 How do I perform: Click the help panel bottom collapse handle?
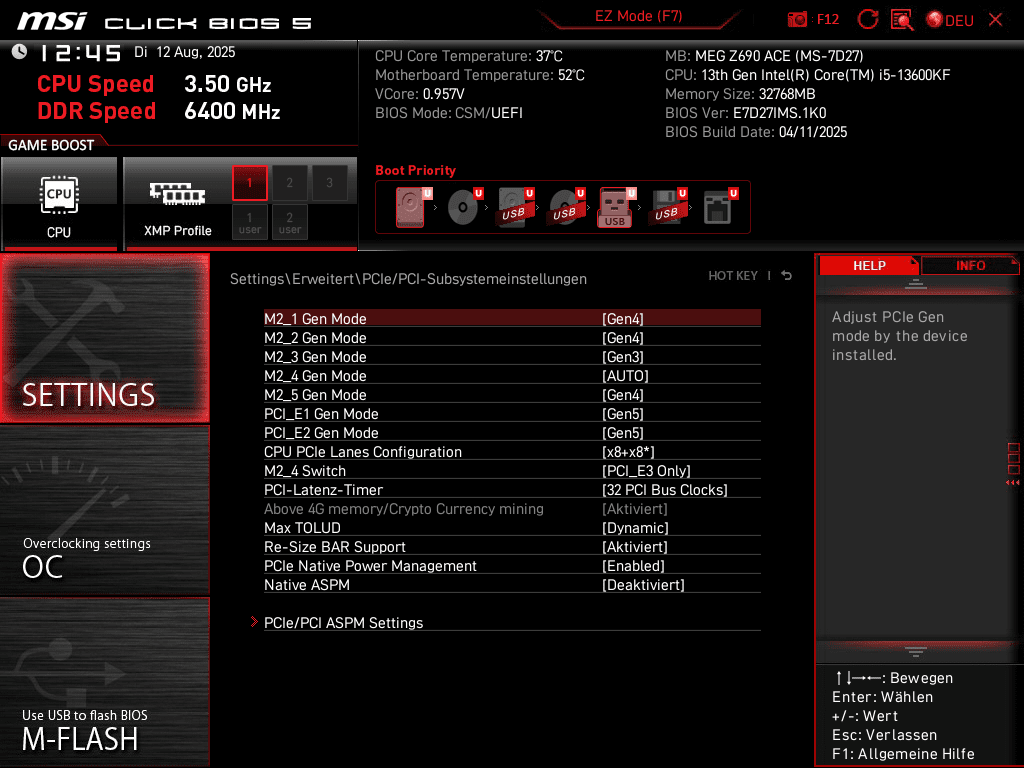[916, 651]
